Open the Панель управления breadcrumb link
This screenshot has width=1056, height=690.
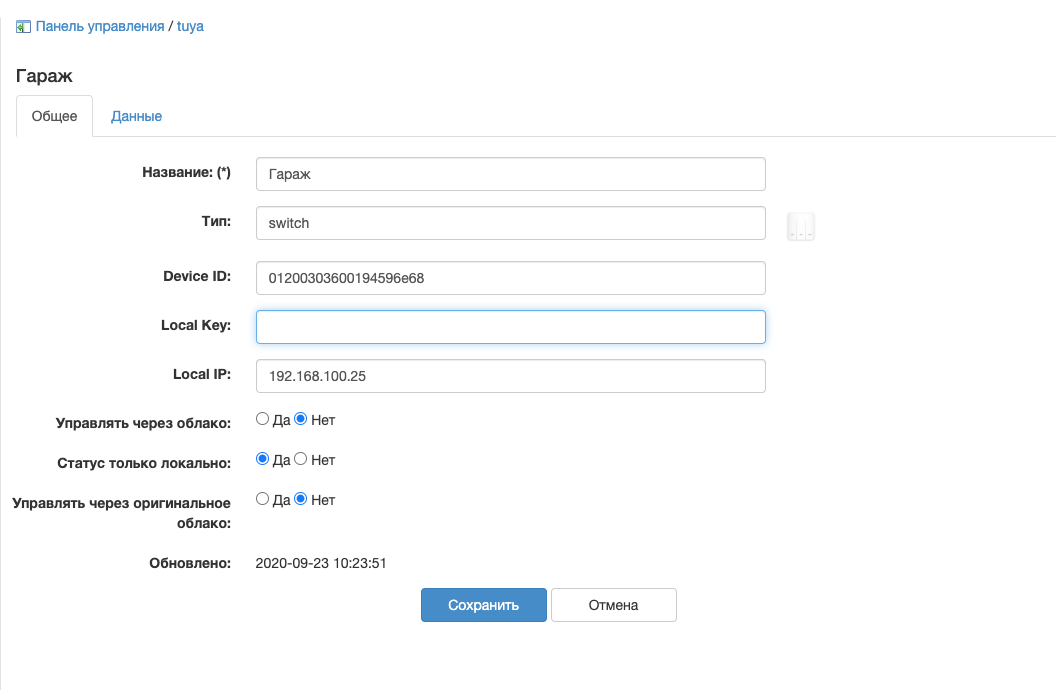click(x=100, y=27)
